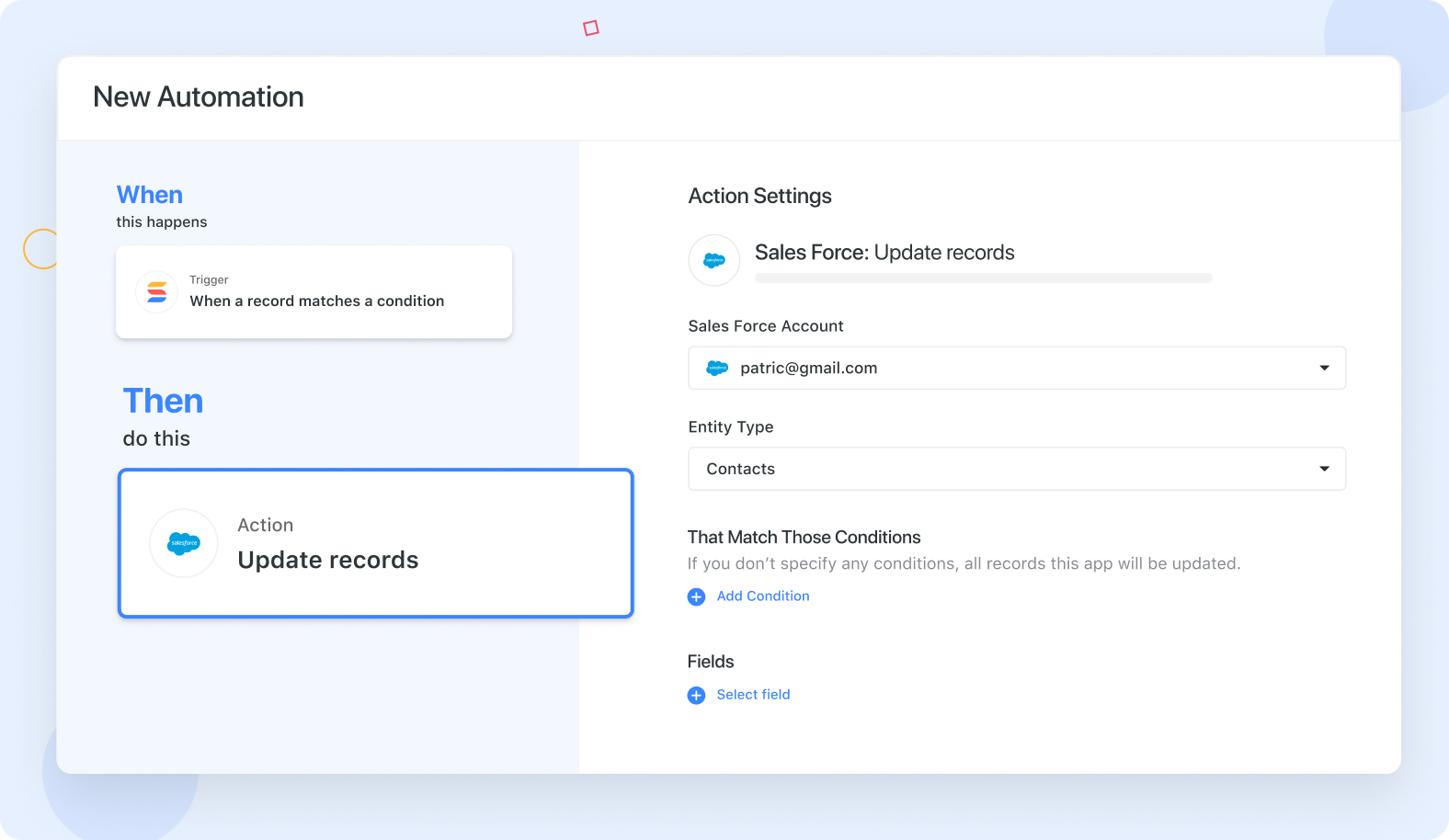The image size is (1449, 840).
Task: Open the Sales Force Account dropdown arrow
Action: (x=1324, y=368)
